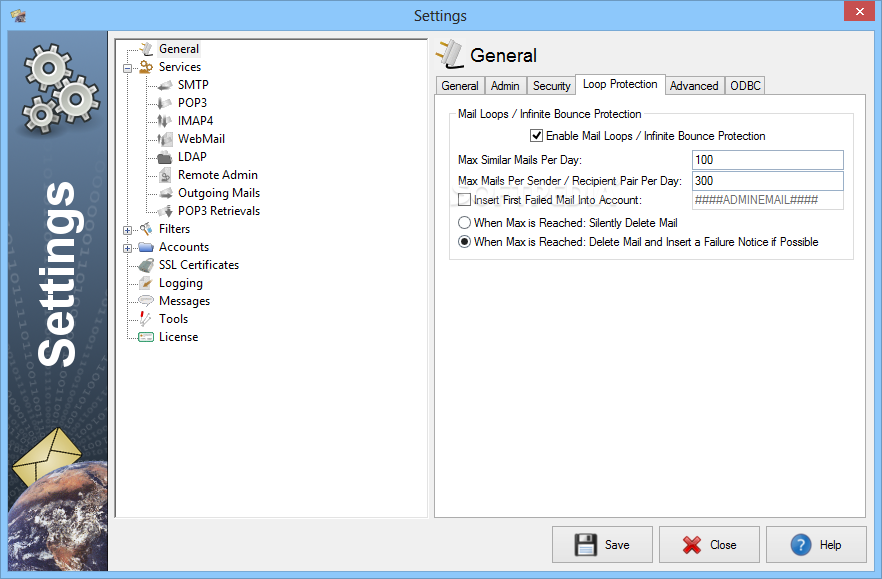This screenshot has height=579, width=882.
Task: Switch to the Admin tab
Action: [505, 86]
